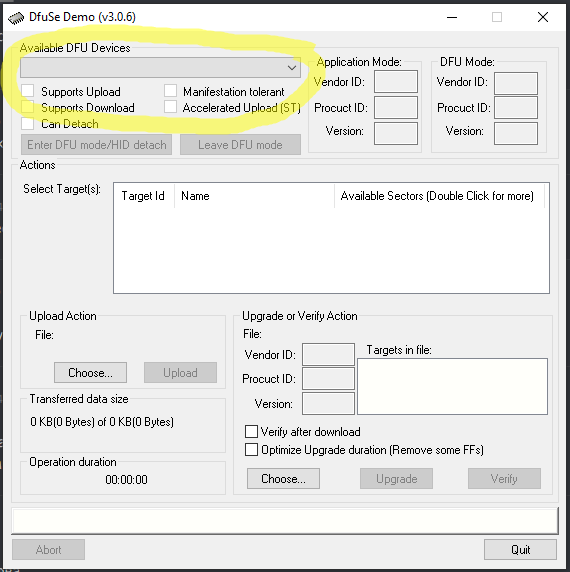
Task: Click the DfuSe Demo chip icon in title bar
Action: point(16,18)
